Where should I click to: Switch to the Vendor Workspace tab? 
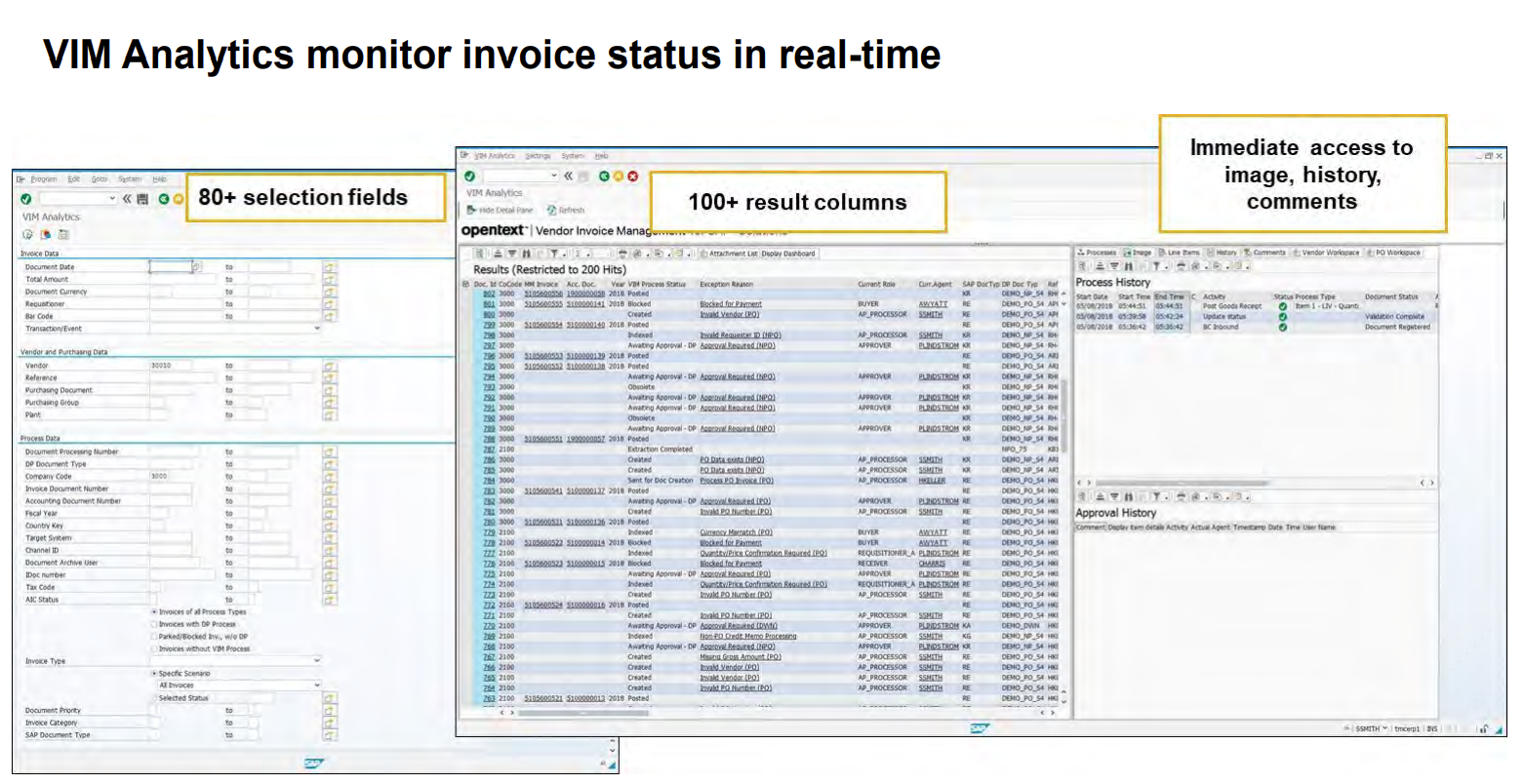point(1326,253)
